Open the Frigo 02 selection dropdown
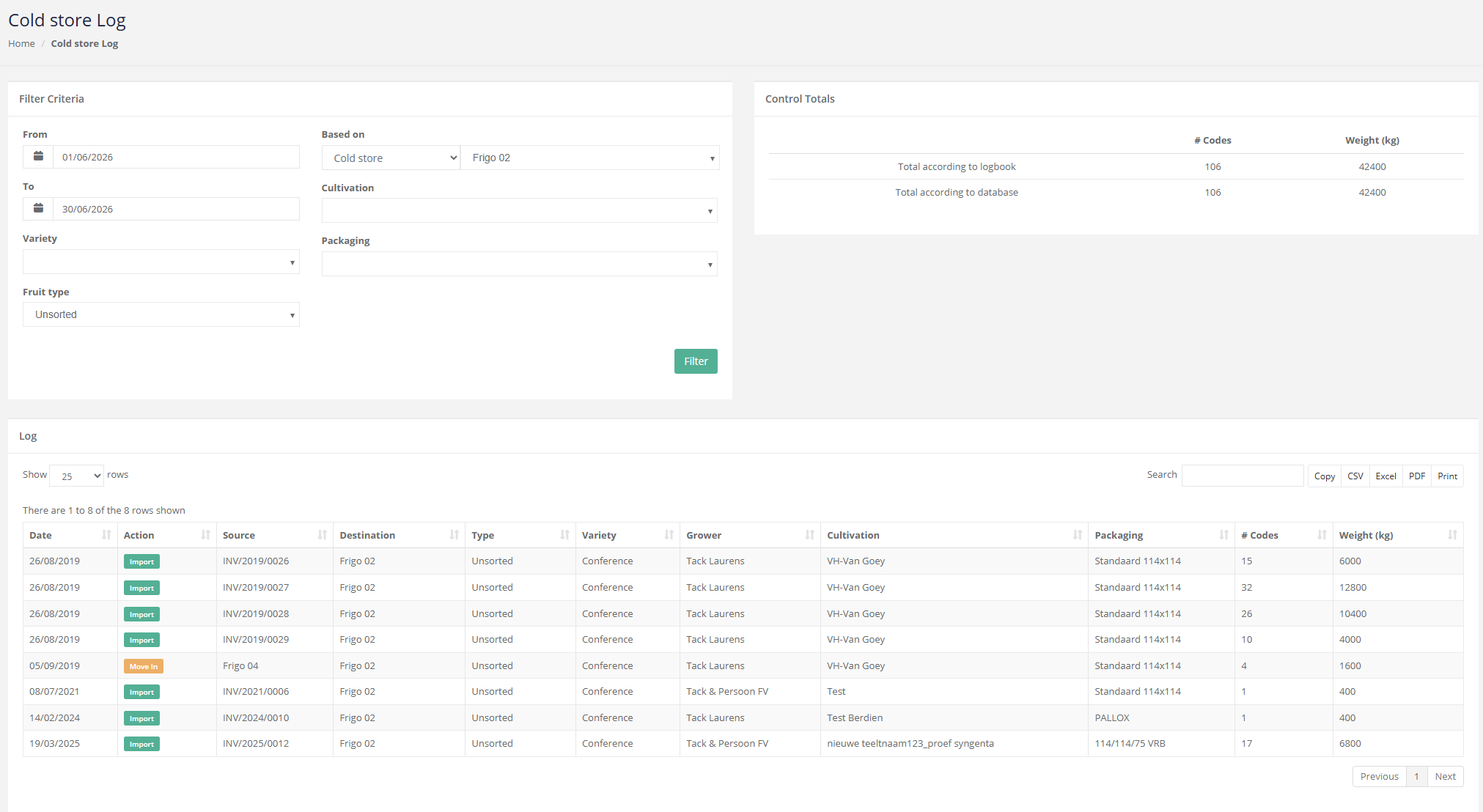This screenshot has height=812, width=1483. tap(590, 158)
